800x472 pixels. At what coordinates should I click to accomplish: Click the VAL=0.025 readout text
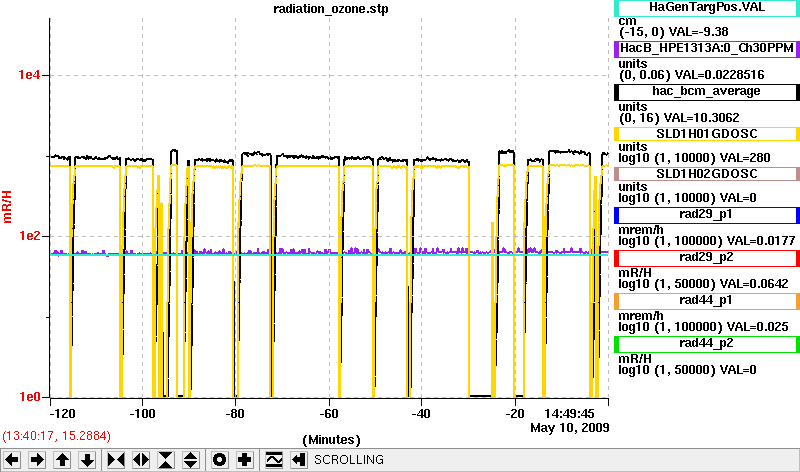[757, 327]
